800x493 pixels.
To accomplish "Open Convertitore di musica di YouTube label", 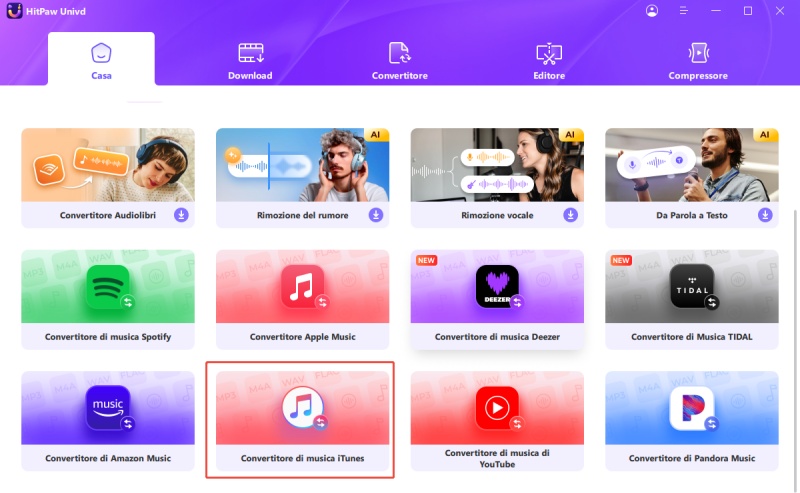I will coord(497,458).
